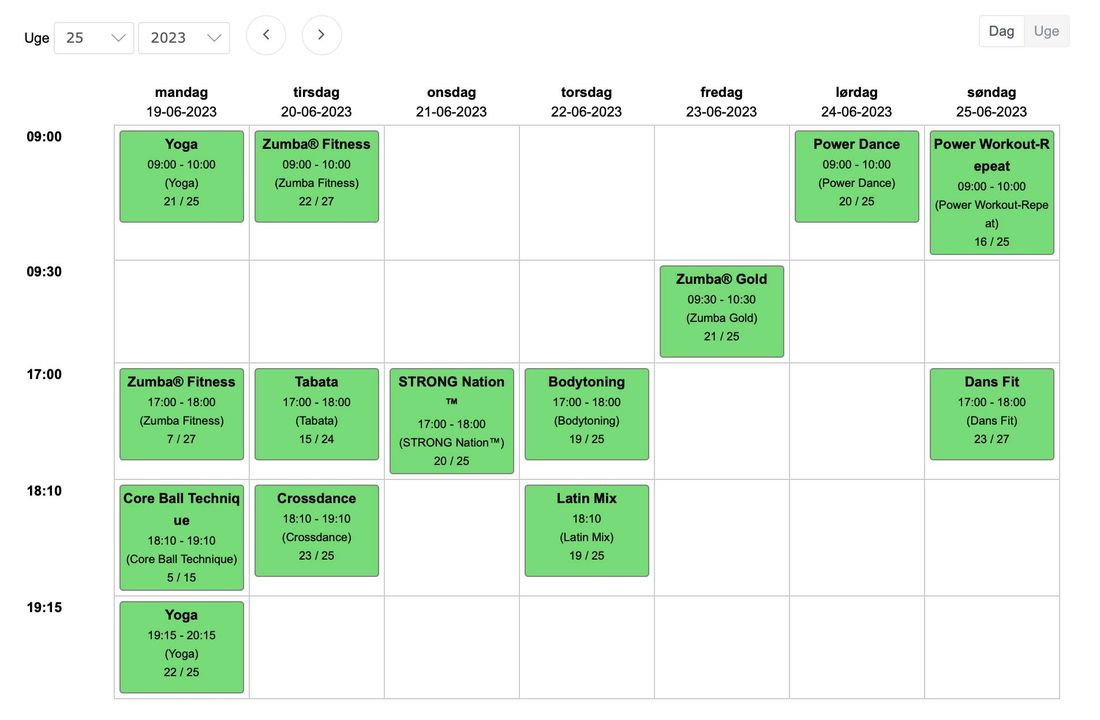Open Friday Zumba Gold class
The height and width of the screenshot is (720, 1100).
722,311
